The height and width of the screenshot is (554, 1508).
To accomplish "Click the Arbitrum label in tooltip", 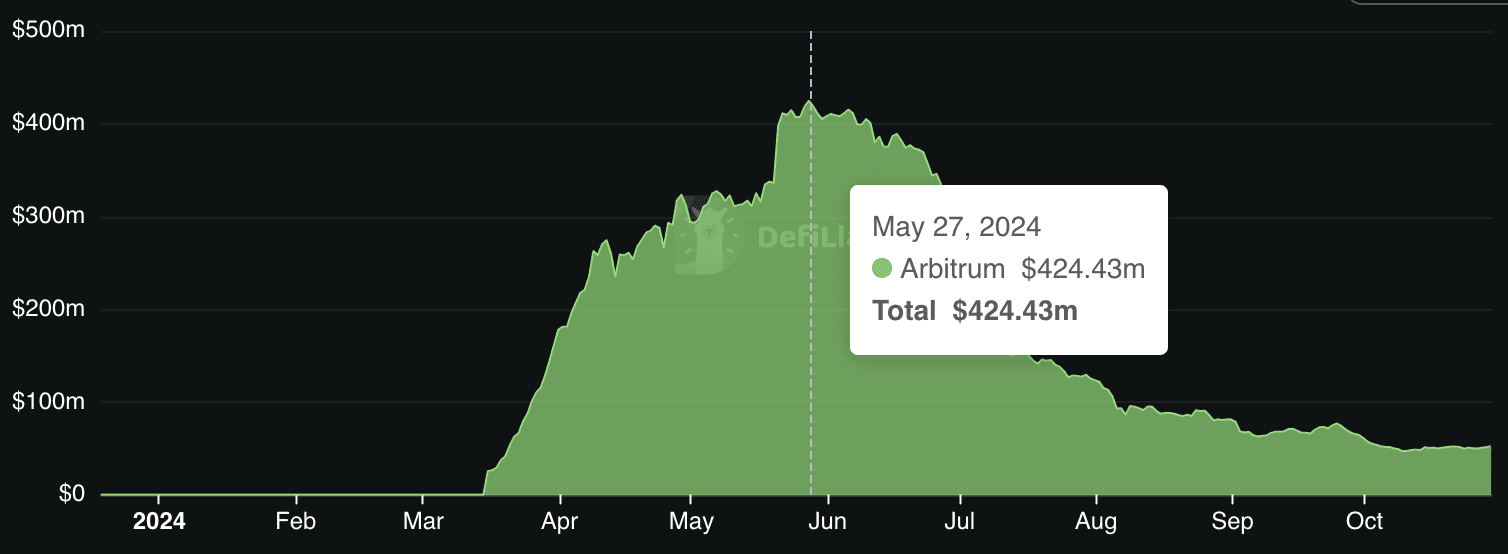I will pyautogui.click(x=953, y=268).
